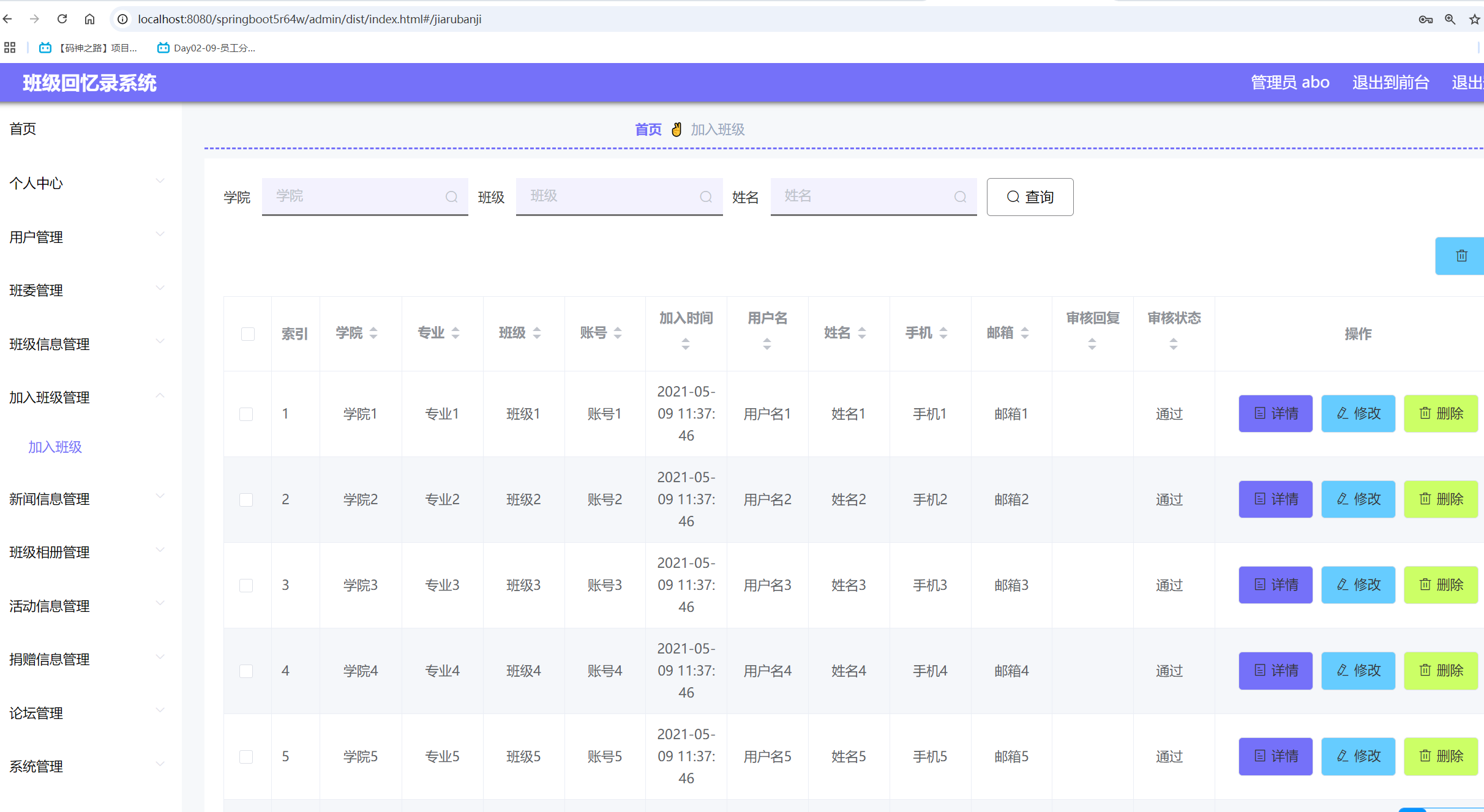This screenshot has width=1484, height=812.
Task: Sort by 专业 column arrows
Action: (455, 333)
